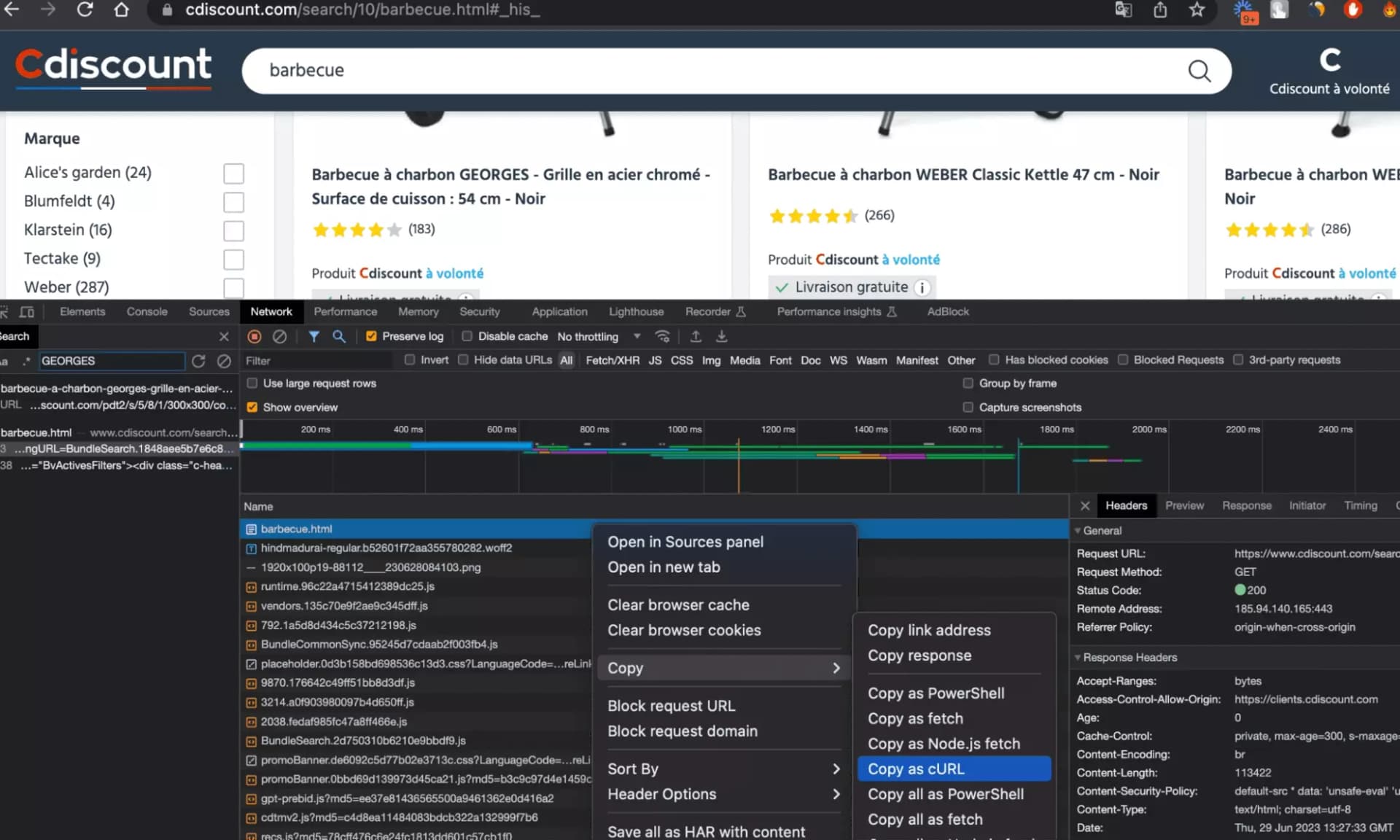Click the Cdiscount search magnifier icon

click(x=1199, y=71)
